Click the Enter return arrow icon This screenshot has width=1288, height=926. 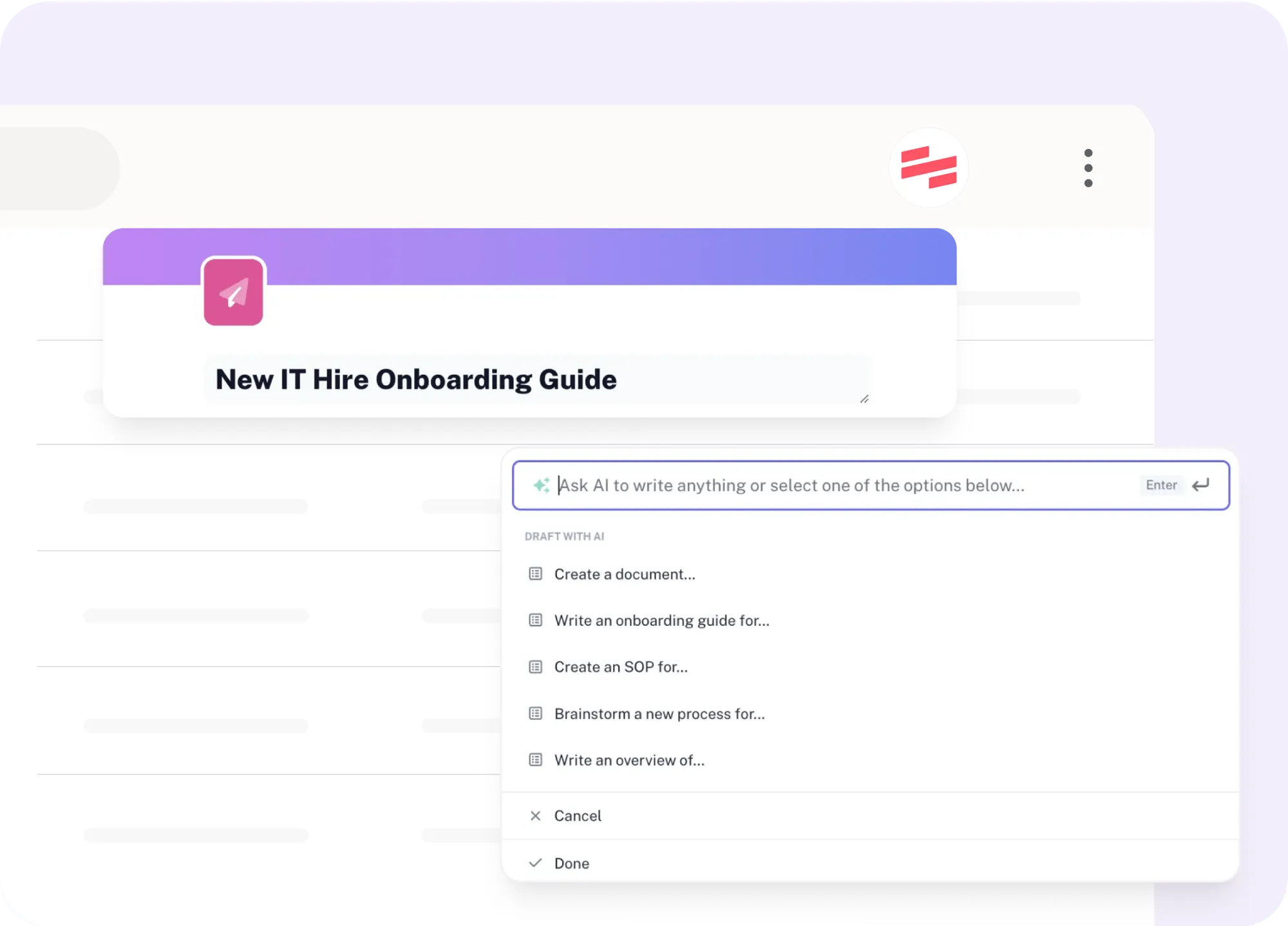click(x=1200, y=485)
